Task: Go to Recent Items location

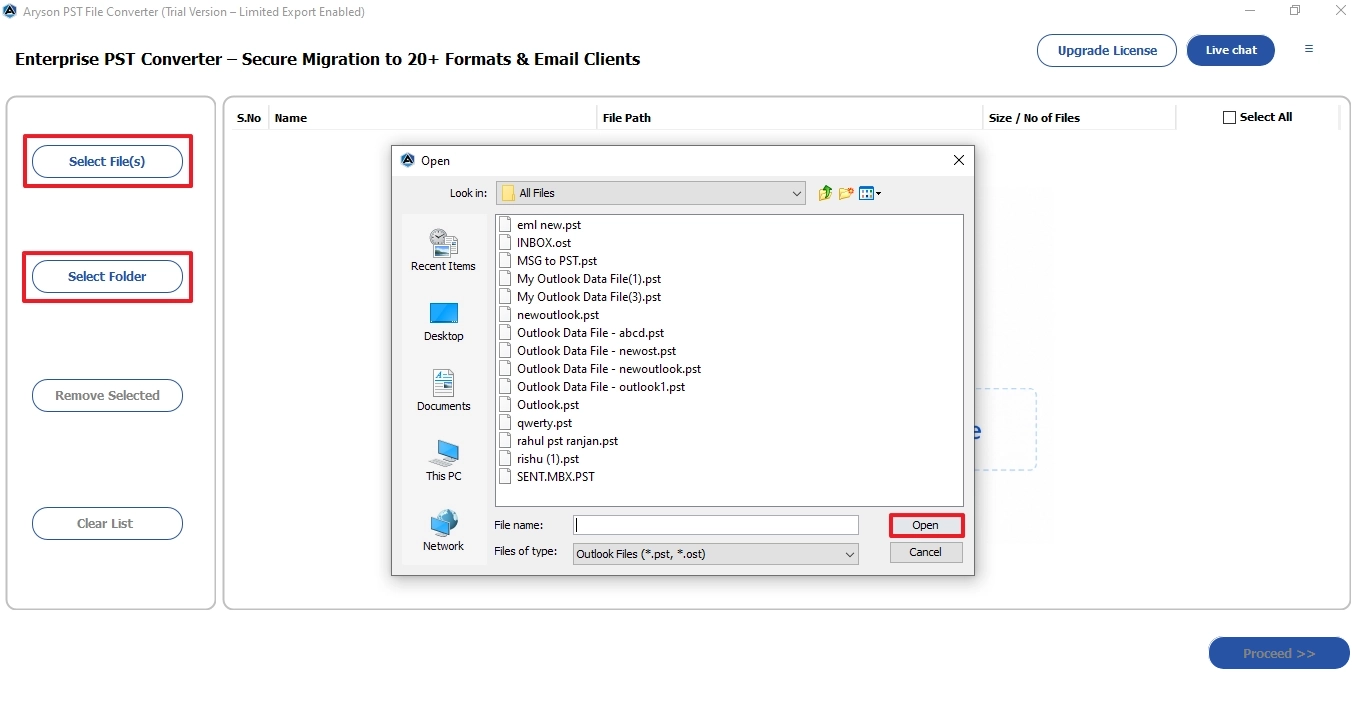Action: click(x=443, y=250)
